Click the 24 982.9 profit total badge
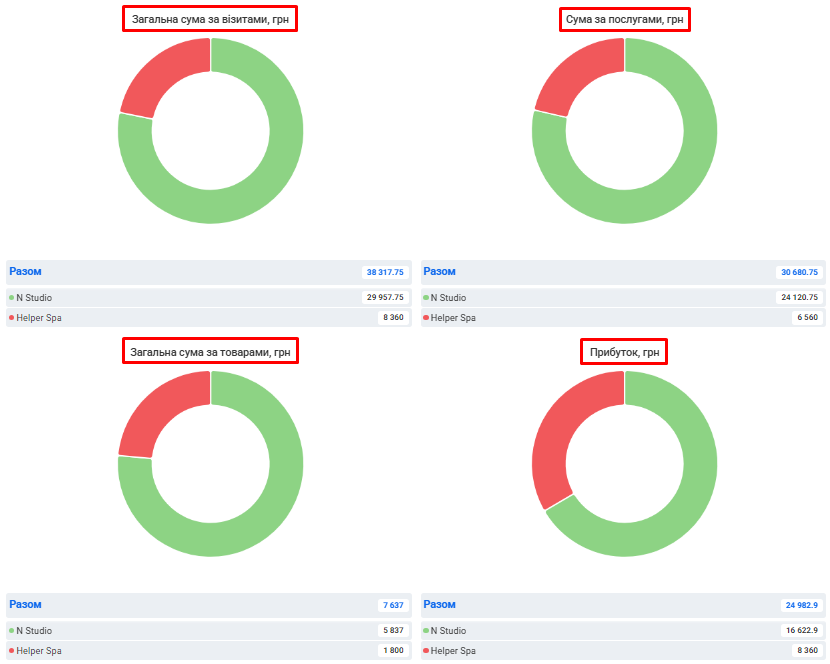 [x=801, y=605]
